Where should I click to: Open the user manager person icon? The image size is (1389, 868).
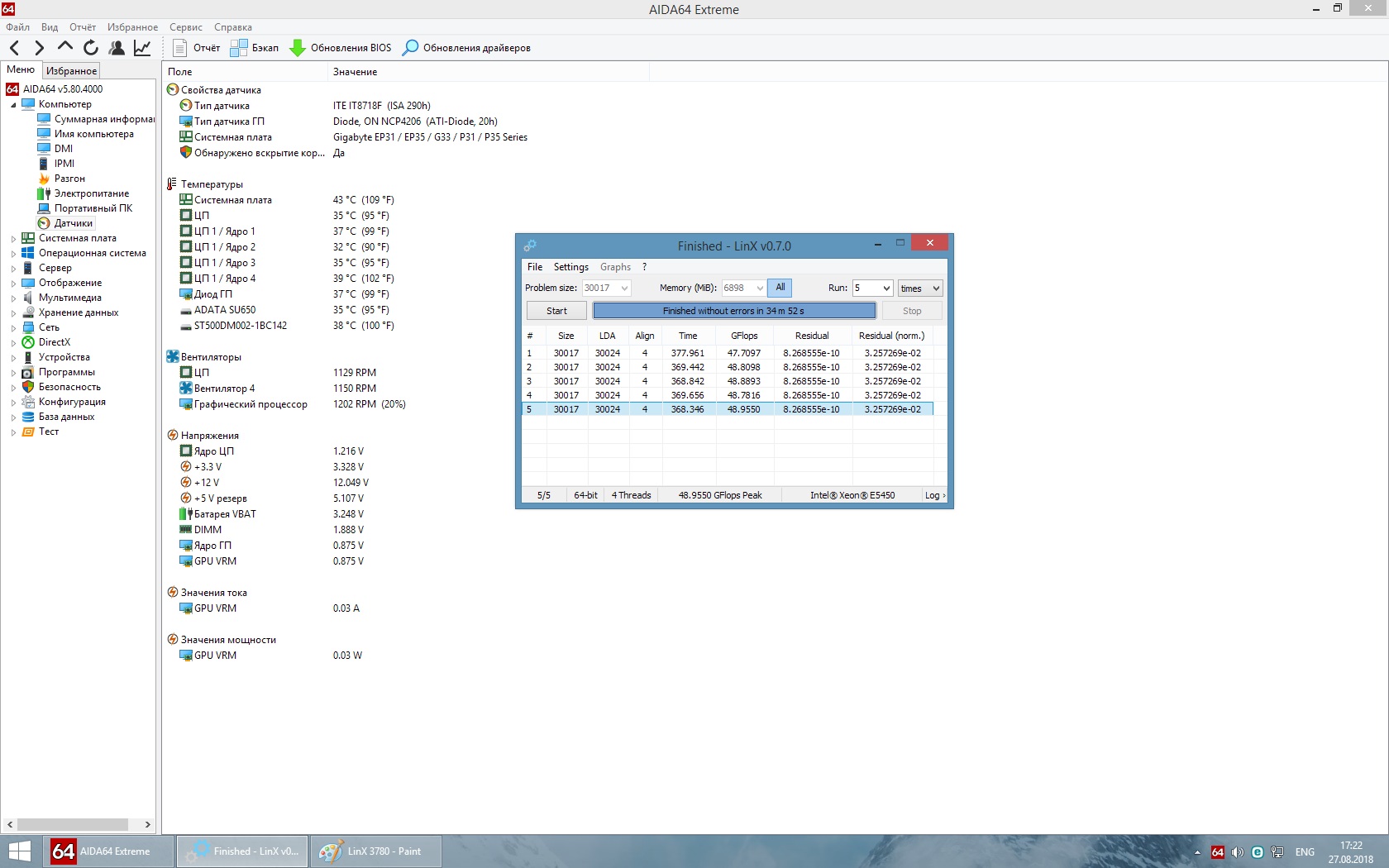(117, 48)
